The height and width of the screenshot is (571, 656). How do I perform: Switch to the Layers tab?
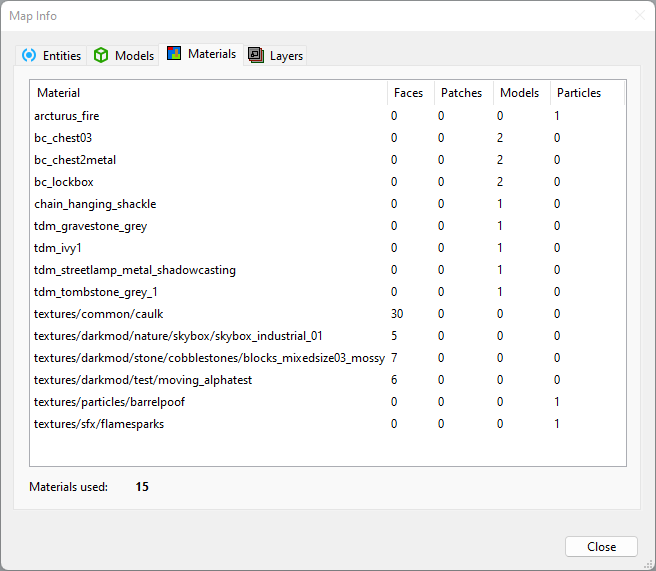[x=286, y=56]
